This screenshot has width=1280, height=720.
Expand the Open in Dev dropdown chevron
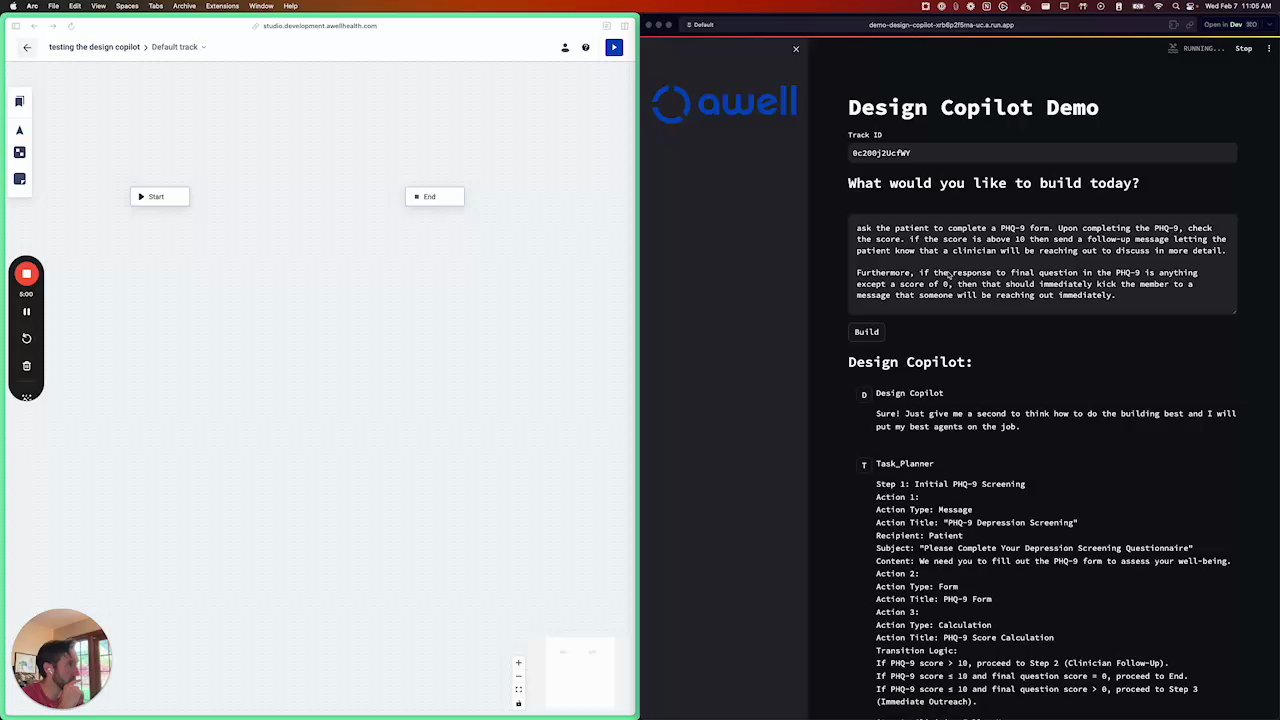pyautogui.click(x=1268, y=25)
